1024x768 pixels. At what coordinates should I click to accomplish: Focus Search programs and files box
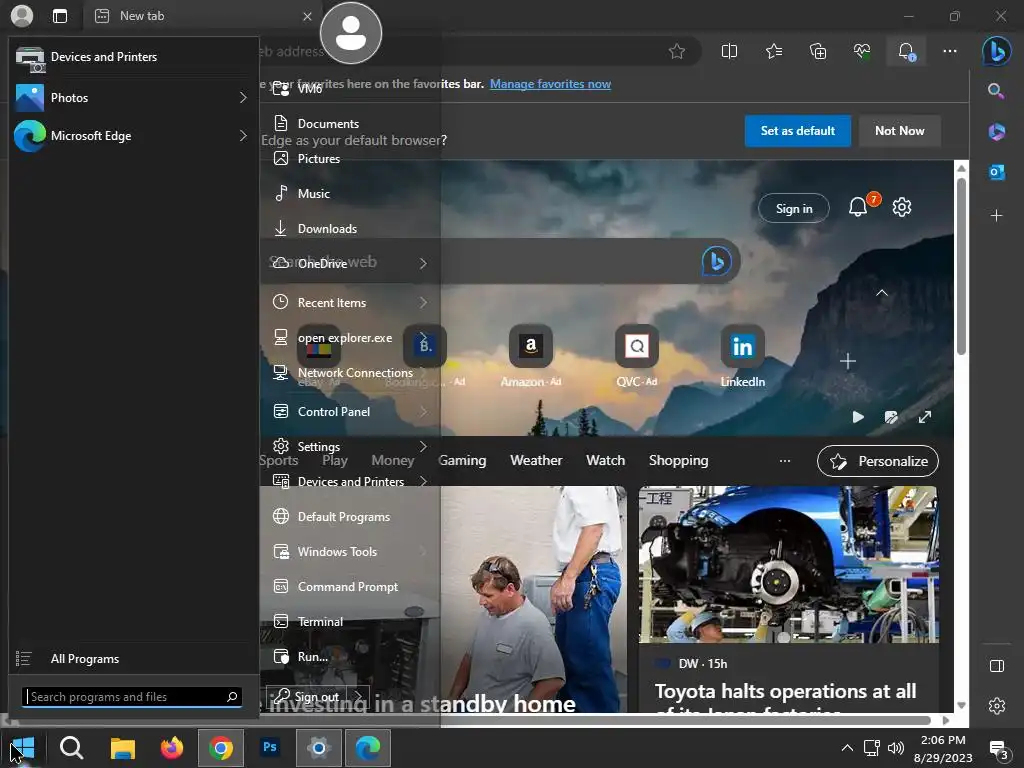click(x=132, y=697)
